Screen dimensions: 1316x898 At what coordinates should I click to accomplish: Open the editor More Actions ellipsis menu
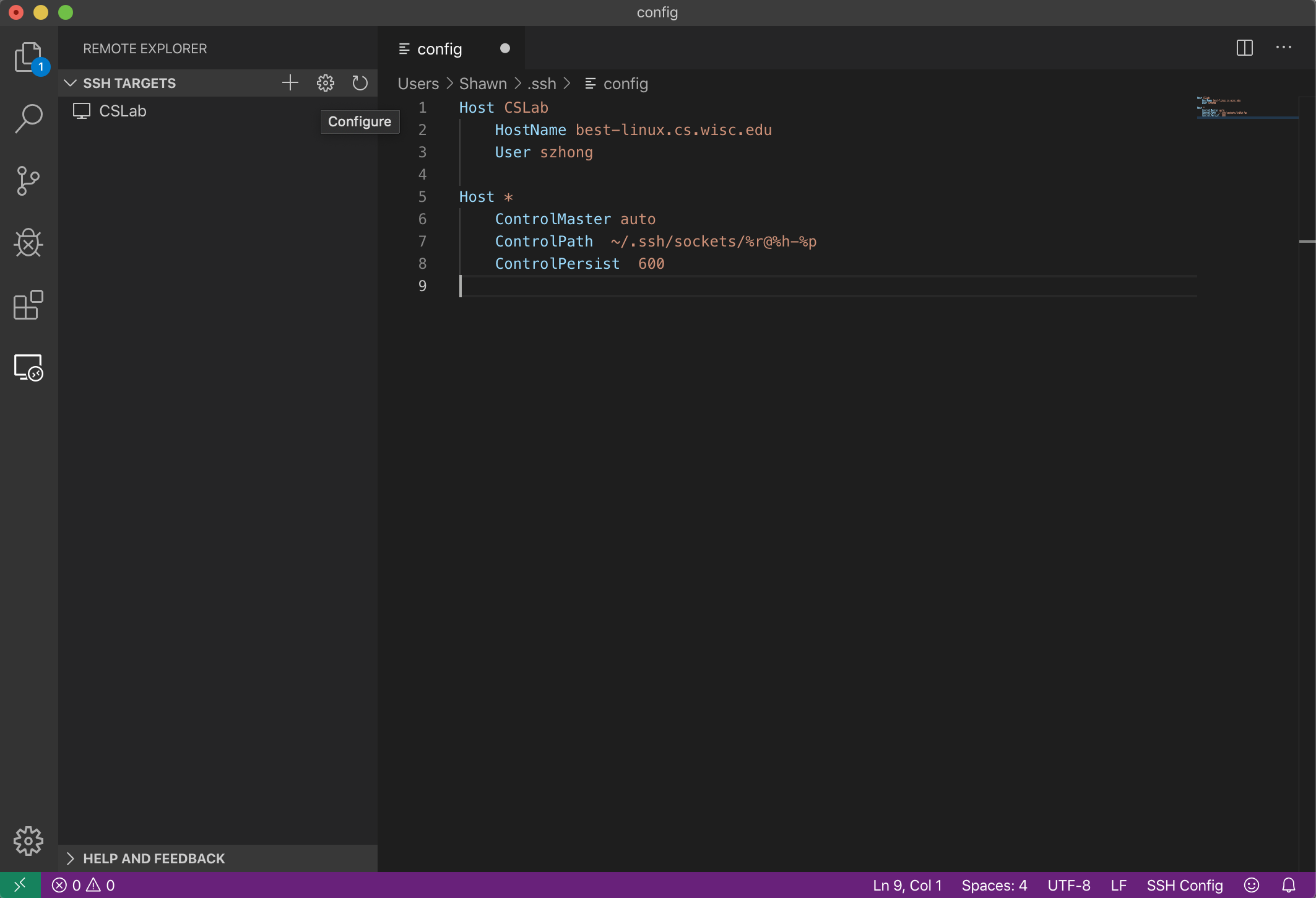1284,48
